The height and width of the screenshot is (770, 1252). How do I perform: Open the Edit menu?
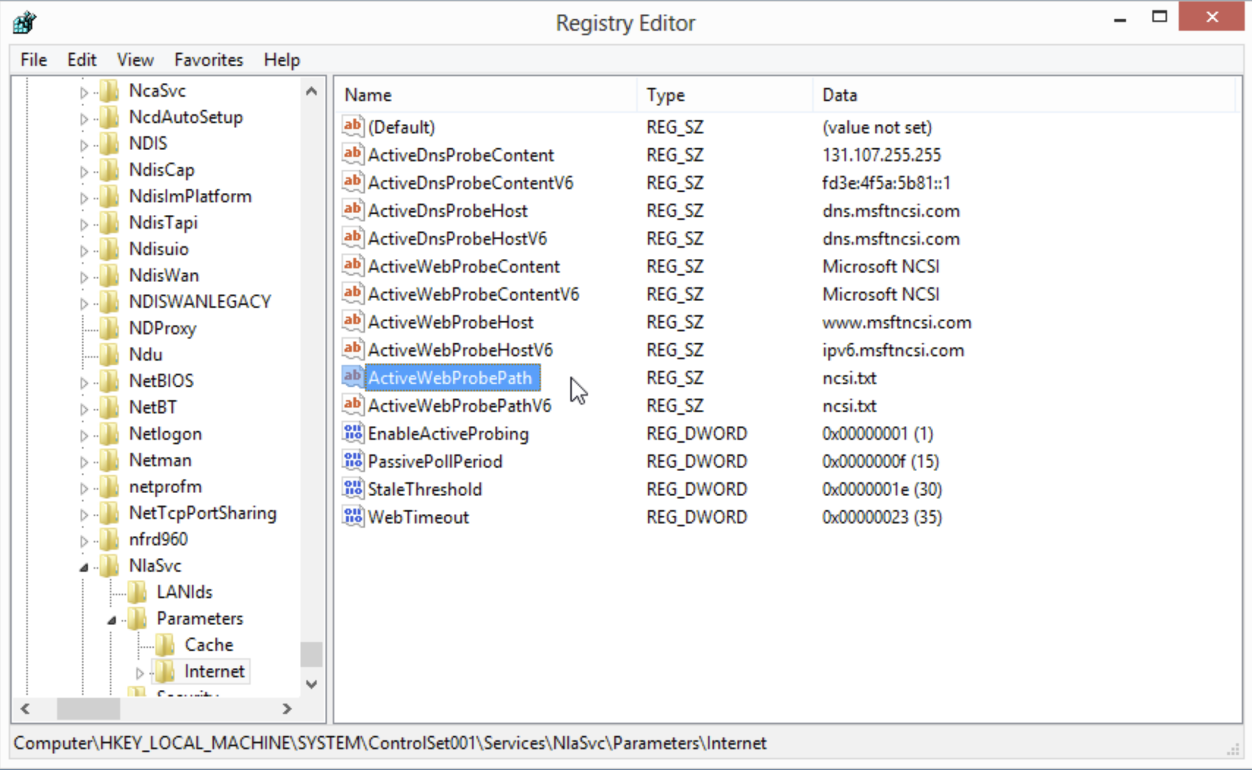coord(80,60)
